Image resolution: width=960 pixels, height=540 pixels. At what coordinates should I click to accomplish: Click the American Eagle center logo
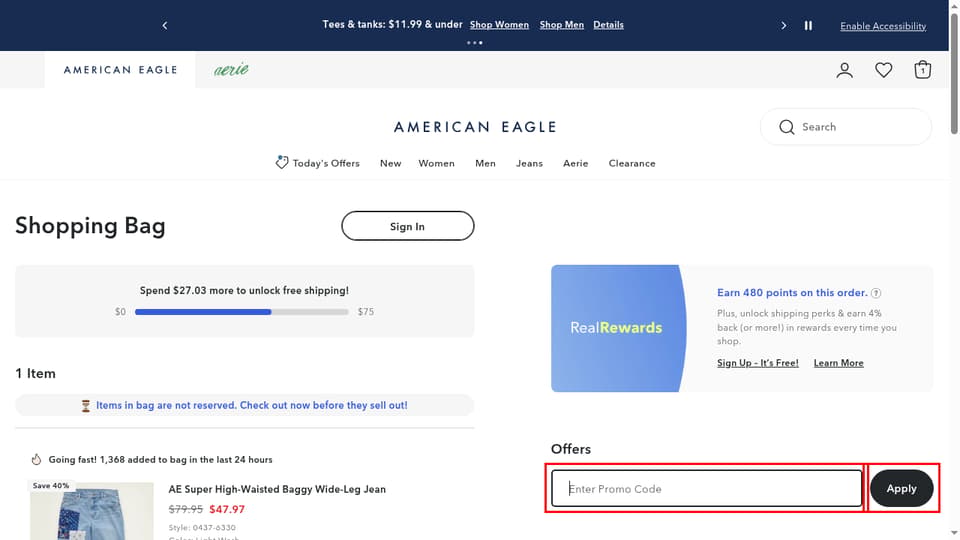[x=475, y=127]
